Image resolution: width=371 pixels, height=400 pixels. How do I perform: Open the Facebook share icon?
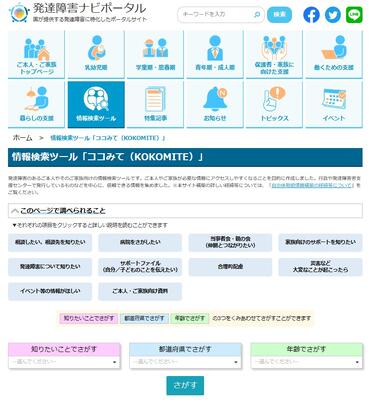pos(311,15)
